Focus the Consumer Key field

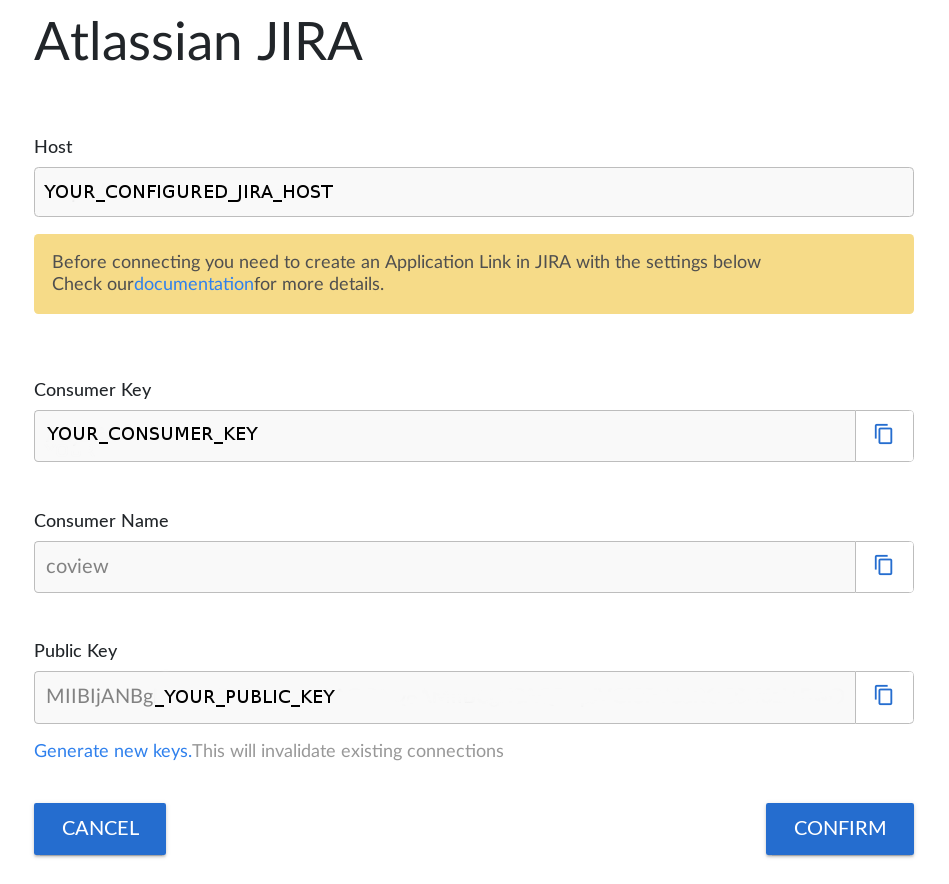pos(445,436)
